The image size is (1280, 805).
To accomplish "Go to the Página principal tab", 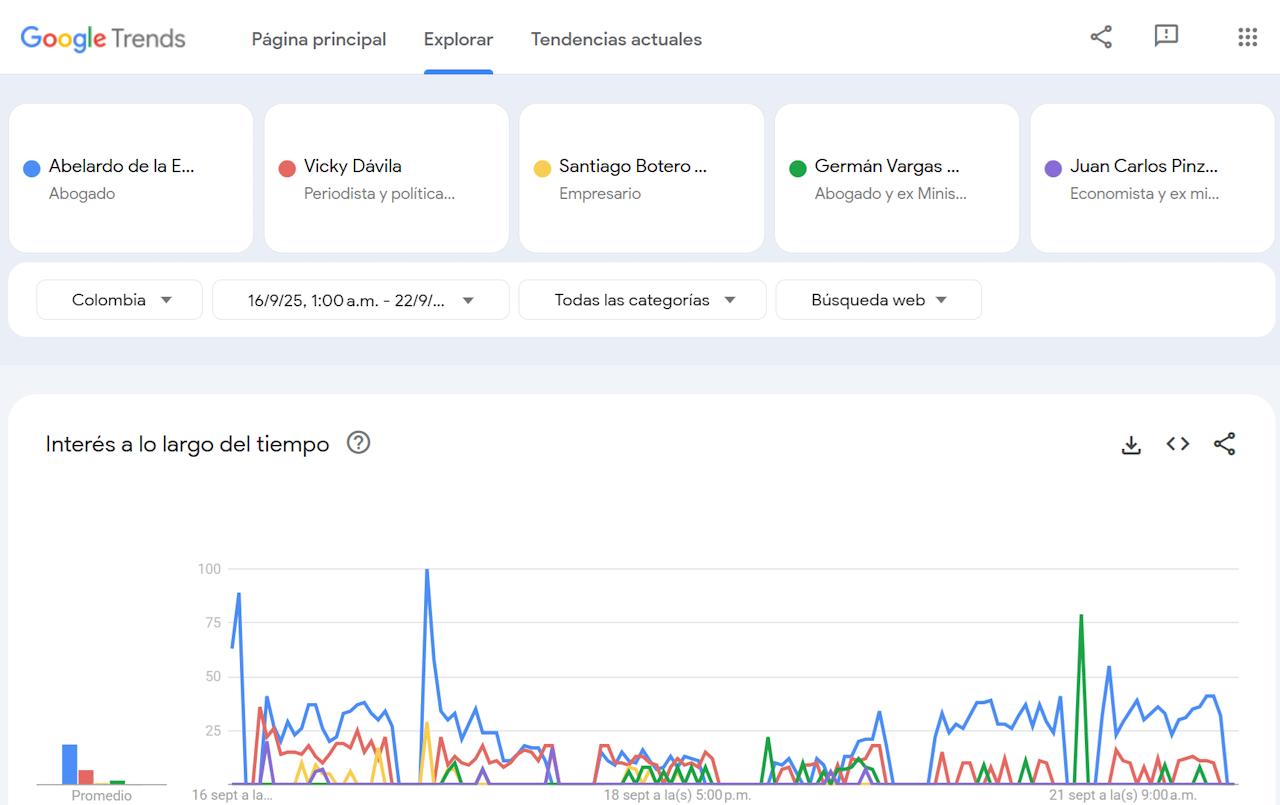I will (x=319, y=39).
